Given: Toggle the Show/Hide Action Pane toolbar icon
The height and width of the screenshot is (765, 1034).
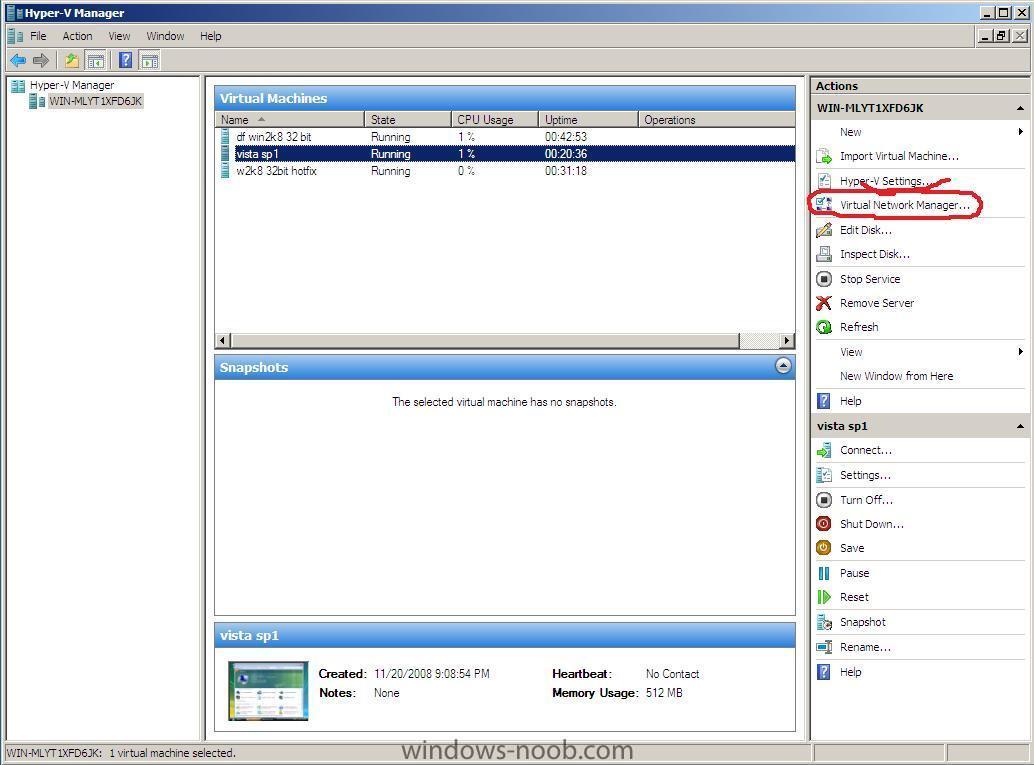Looking at the screenshot, I should pos(150,61).
